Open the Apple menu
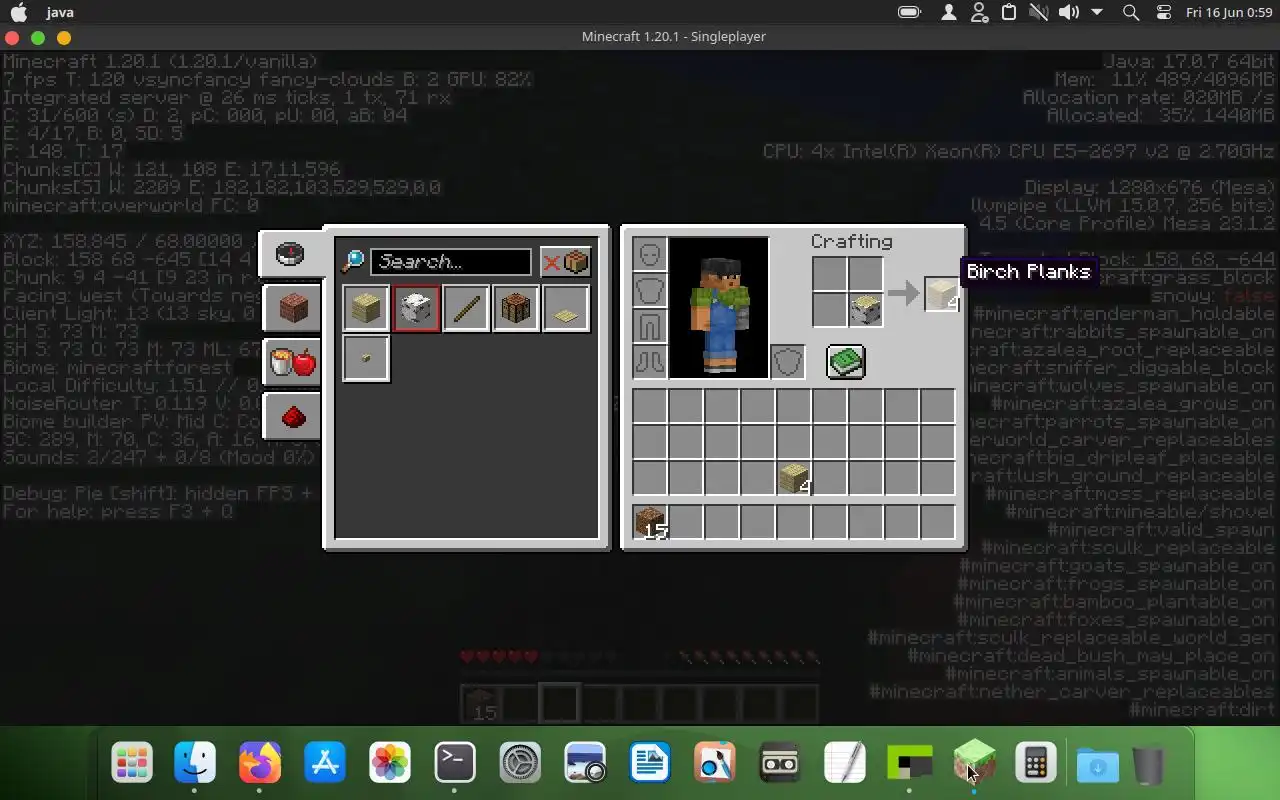Image resolution: width=1280 pixels, height=800 pixels. pos(19,12)
